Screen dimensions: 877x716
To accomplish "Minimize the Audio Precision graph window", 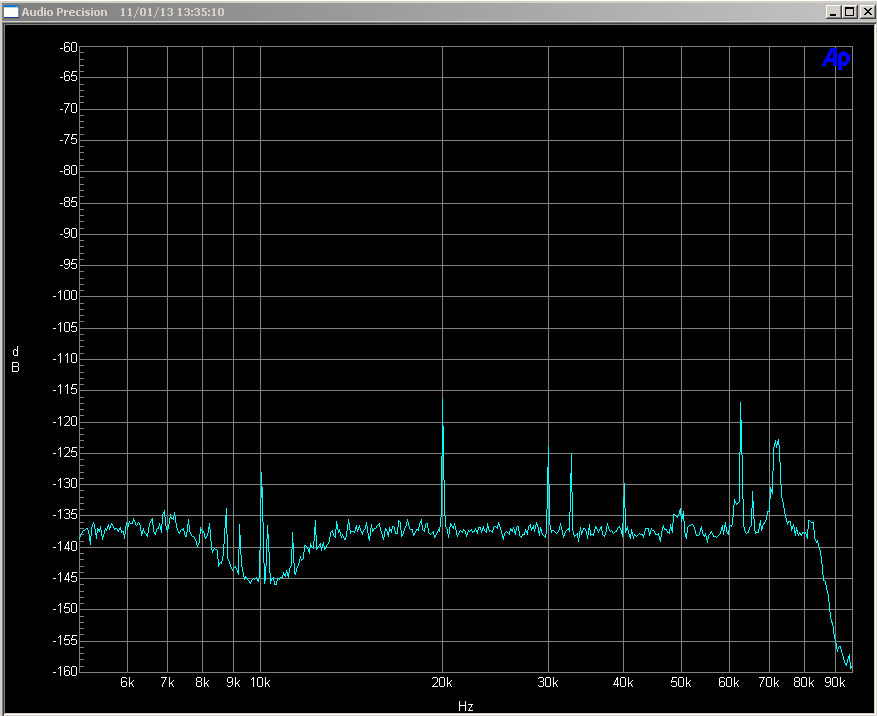I will pos(833,12).
